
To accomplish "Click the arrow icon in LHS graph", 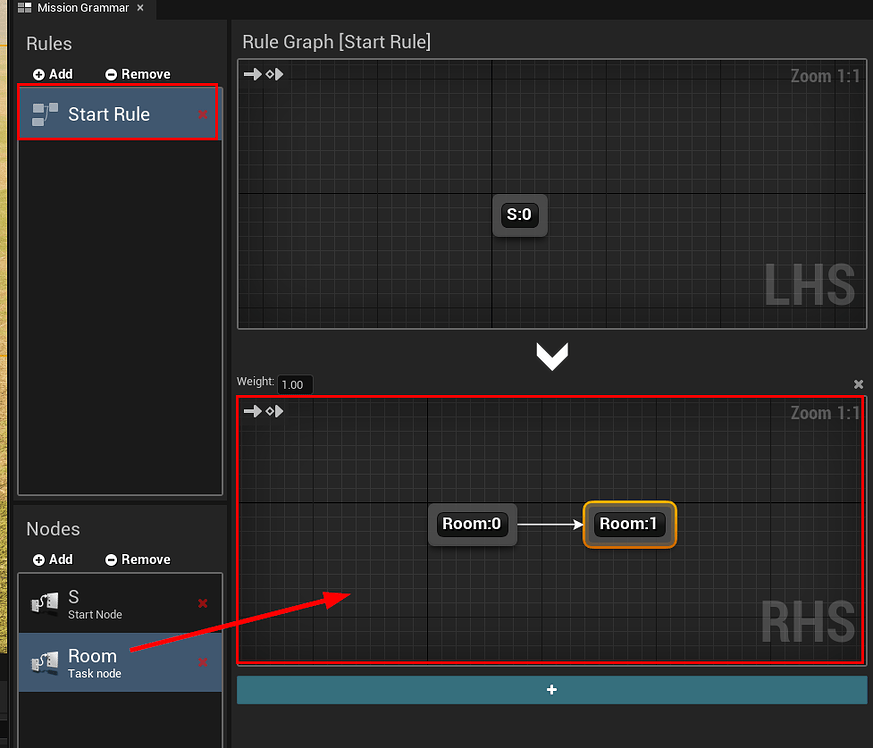I will [x=253, y=74].
